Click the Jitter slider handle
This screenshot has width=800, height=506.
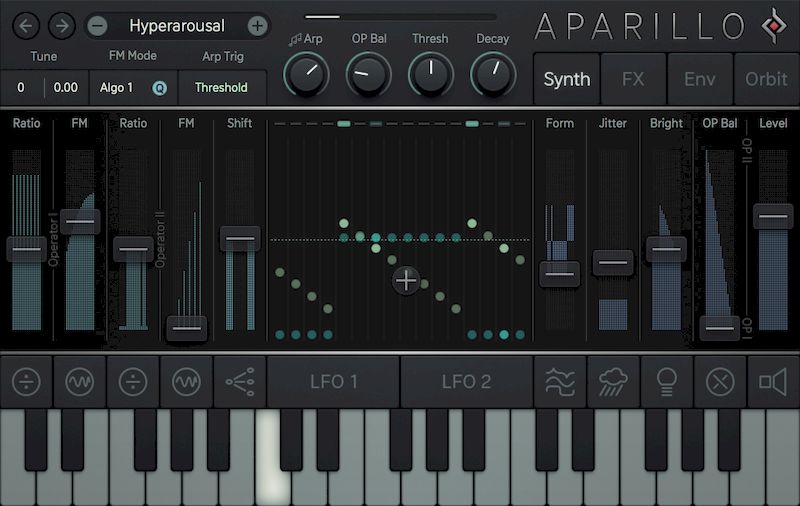[x=613, y=262]
